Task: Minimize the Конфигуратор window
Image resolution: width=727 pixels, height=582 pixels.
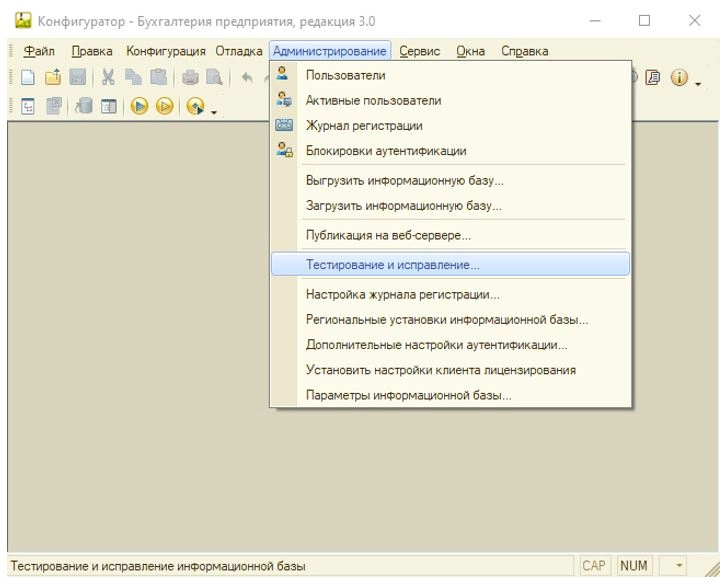Action: pyautogui.click(x=595, y=21)
